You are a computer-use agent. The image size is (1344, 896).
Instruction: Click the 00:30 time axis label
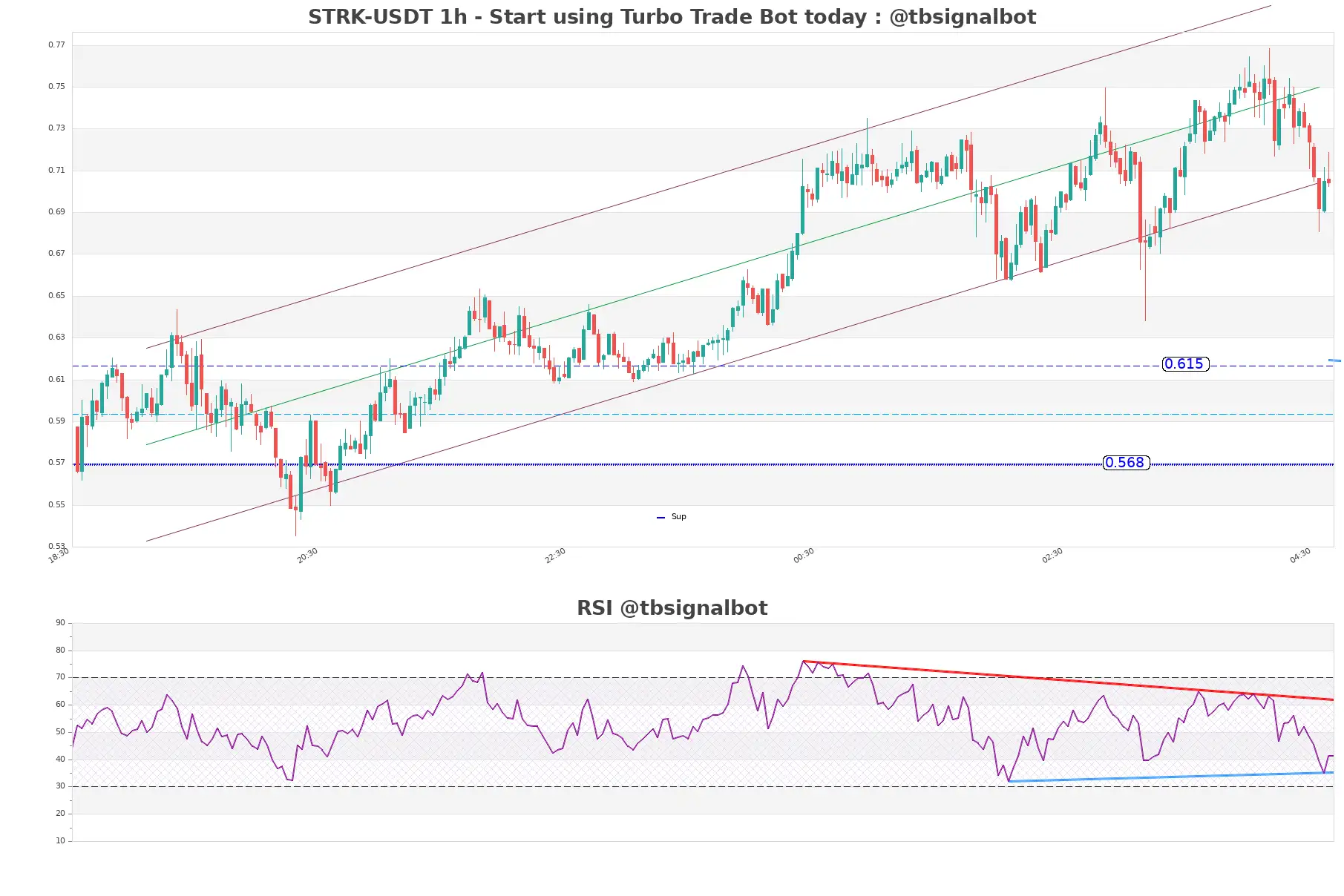804,556
